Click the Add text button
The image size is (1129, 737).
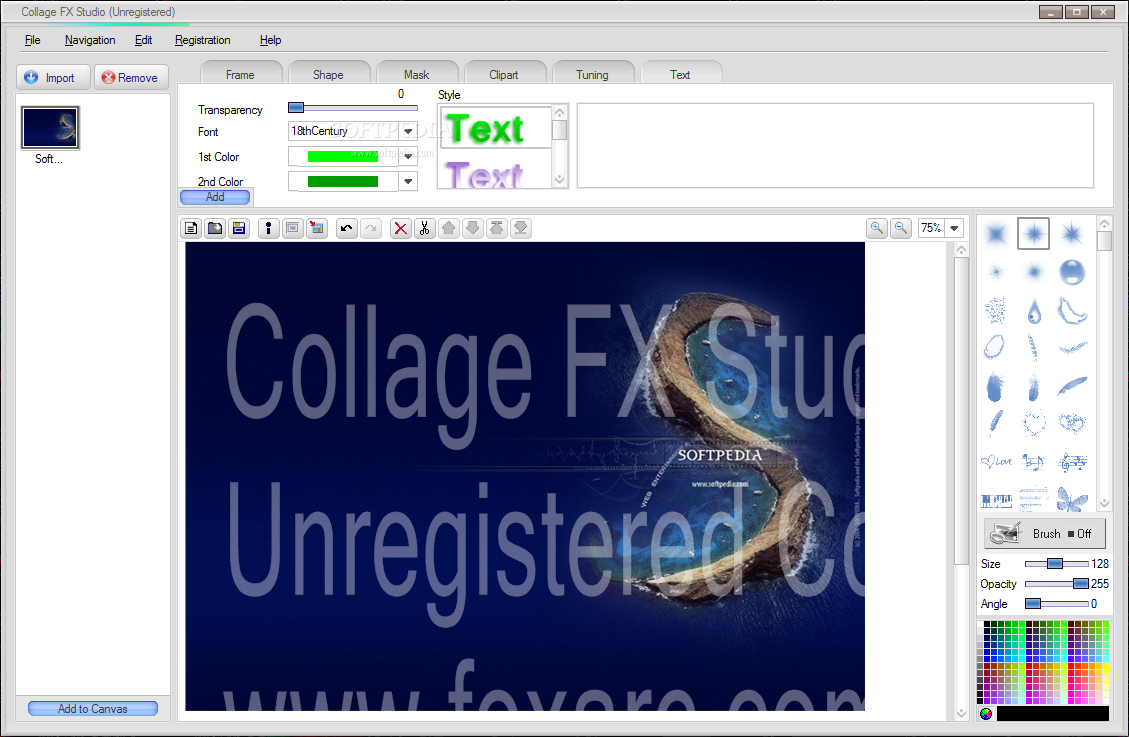(215, 197)
